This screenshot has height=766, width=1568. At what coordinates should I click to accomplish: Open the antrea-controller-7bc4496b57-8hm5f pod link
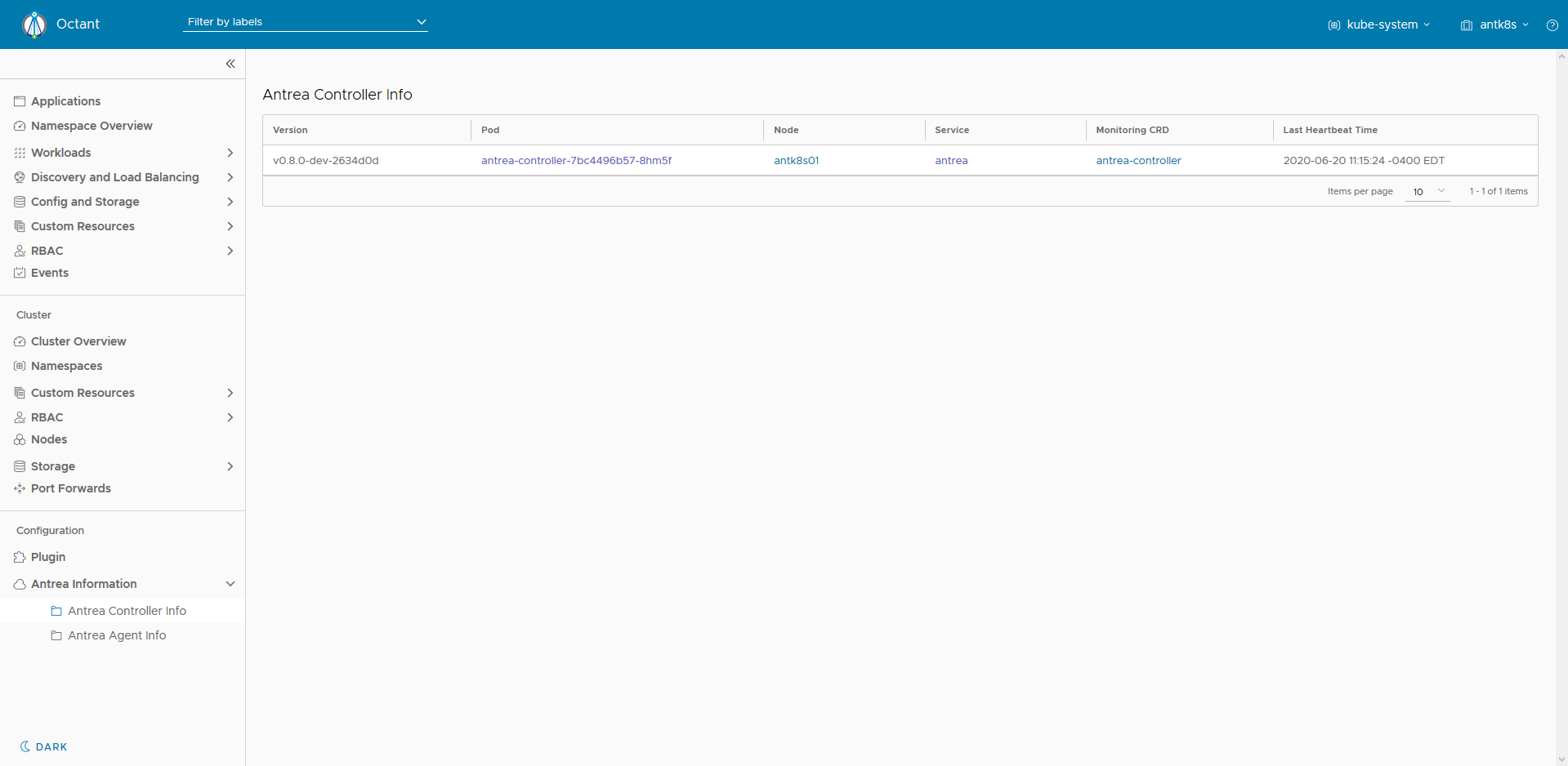(576, 161)
